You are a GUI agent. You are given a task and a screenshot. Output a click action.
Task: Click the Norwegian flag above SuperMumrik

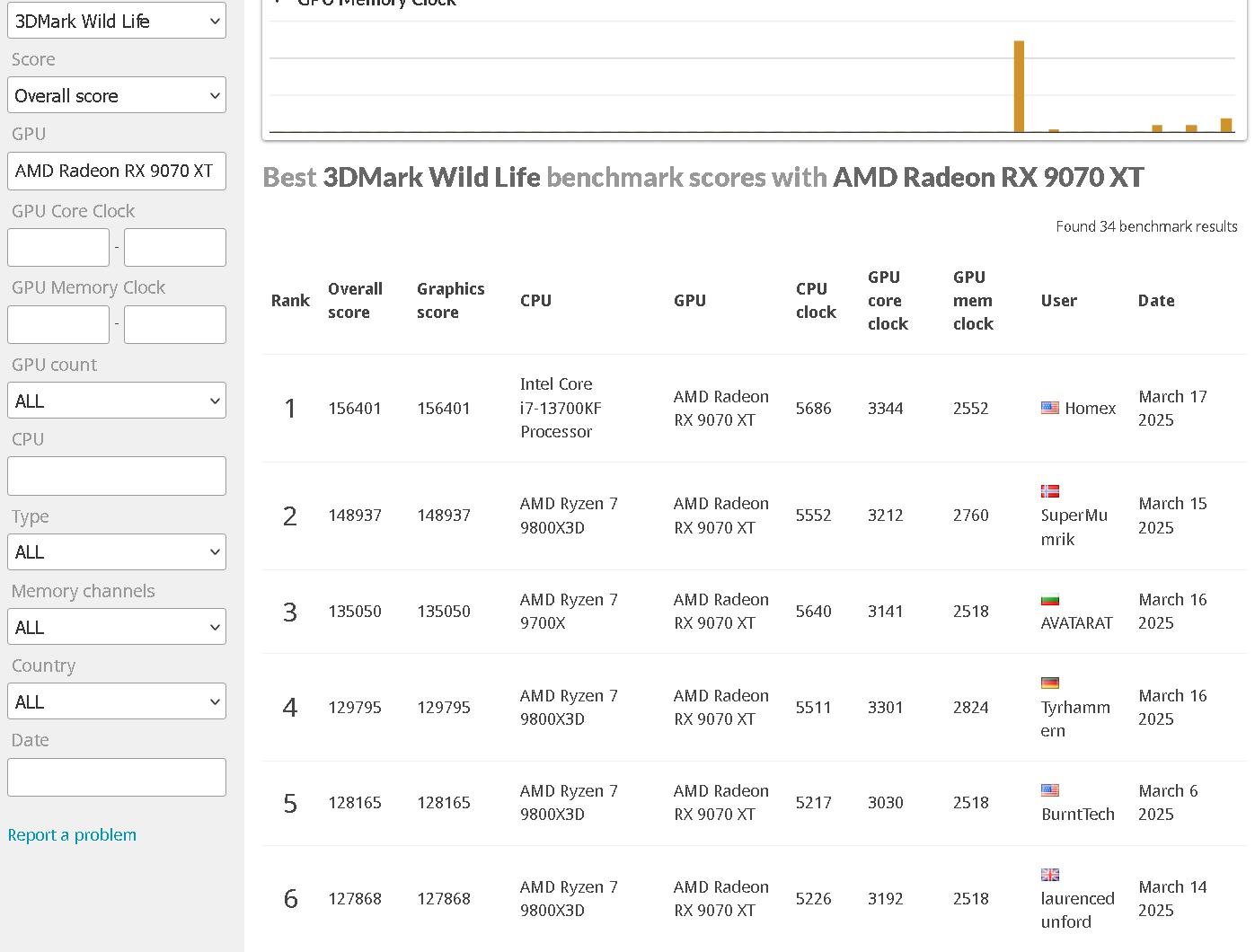tap(1049, 491)
